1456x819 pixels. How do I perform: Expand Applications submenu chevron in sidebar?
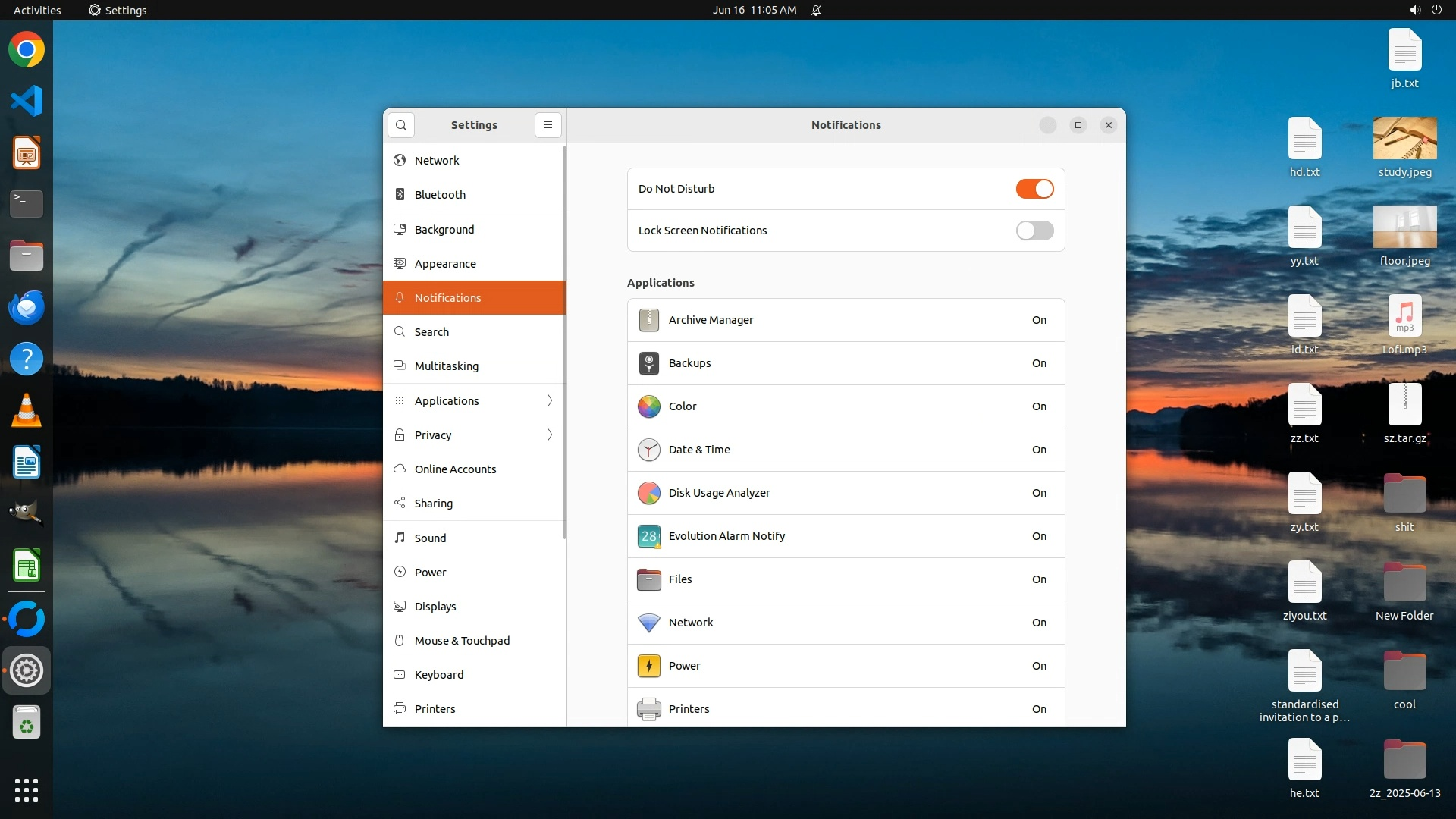[550, 400]
